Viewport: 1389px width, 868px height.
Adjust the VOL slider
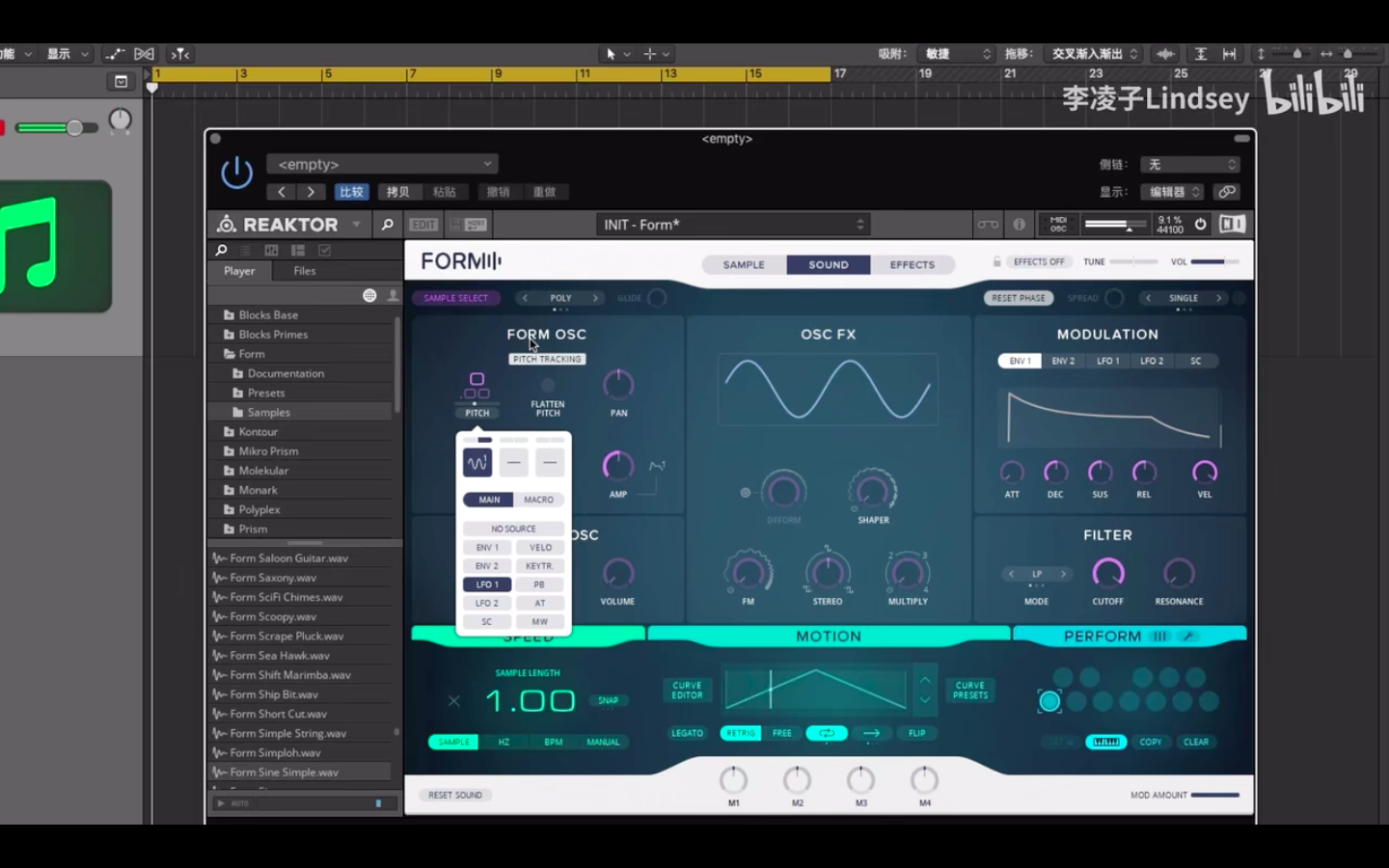1215,261
